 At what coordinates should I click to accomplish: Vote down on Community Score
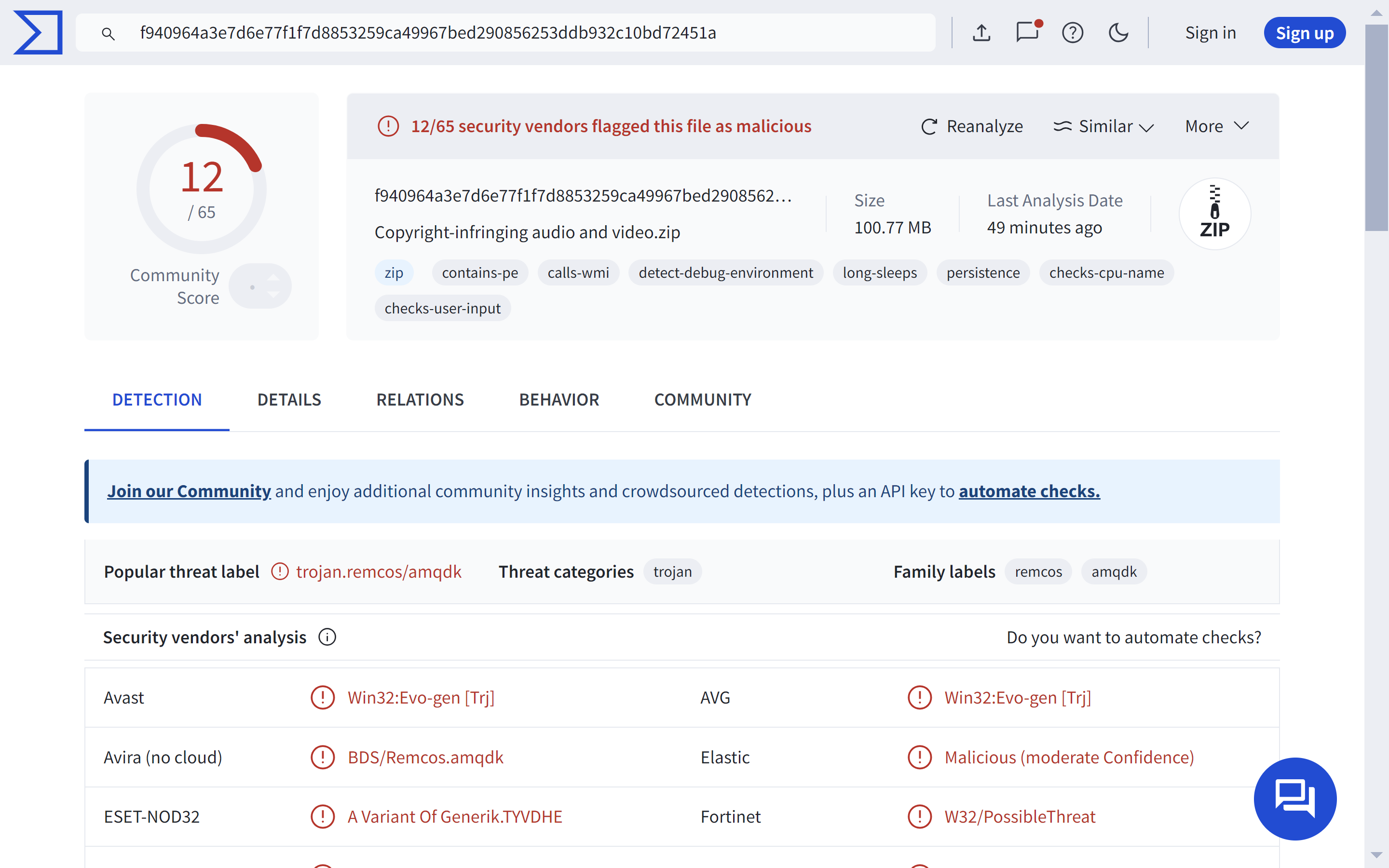click(274, 295)
